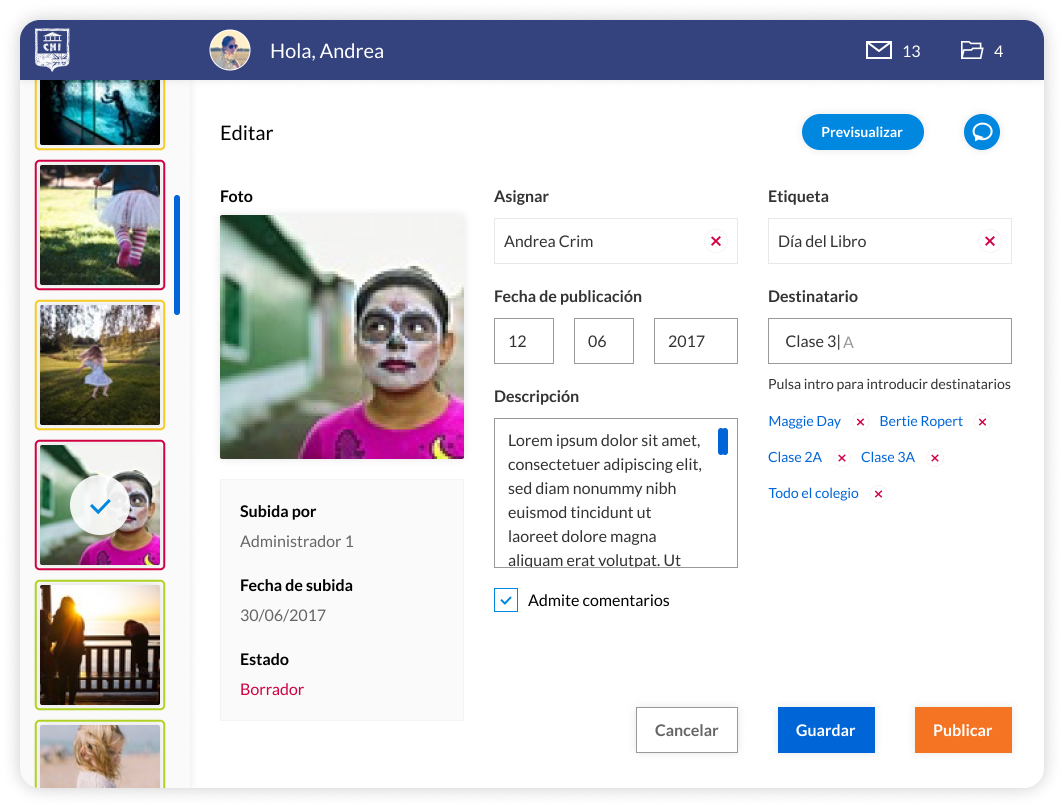Select the girl dancing in field thumbnail
Screen dimensions: 1064x808
(x=100, y=365)
